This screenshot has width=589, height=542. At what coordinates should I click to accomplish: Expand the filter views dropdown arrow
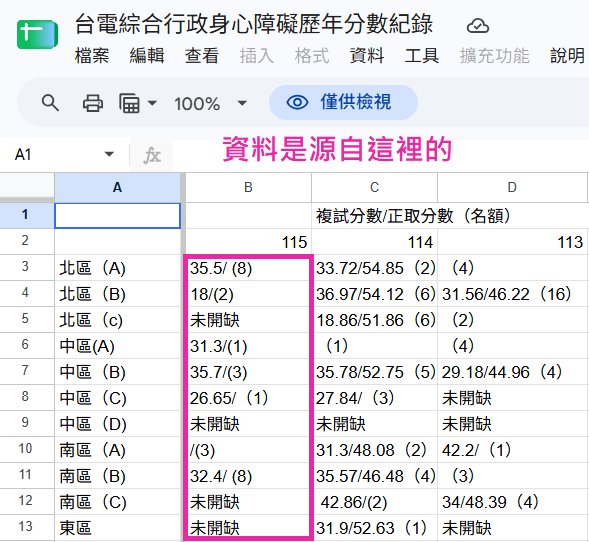(x=152, y=103)
